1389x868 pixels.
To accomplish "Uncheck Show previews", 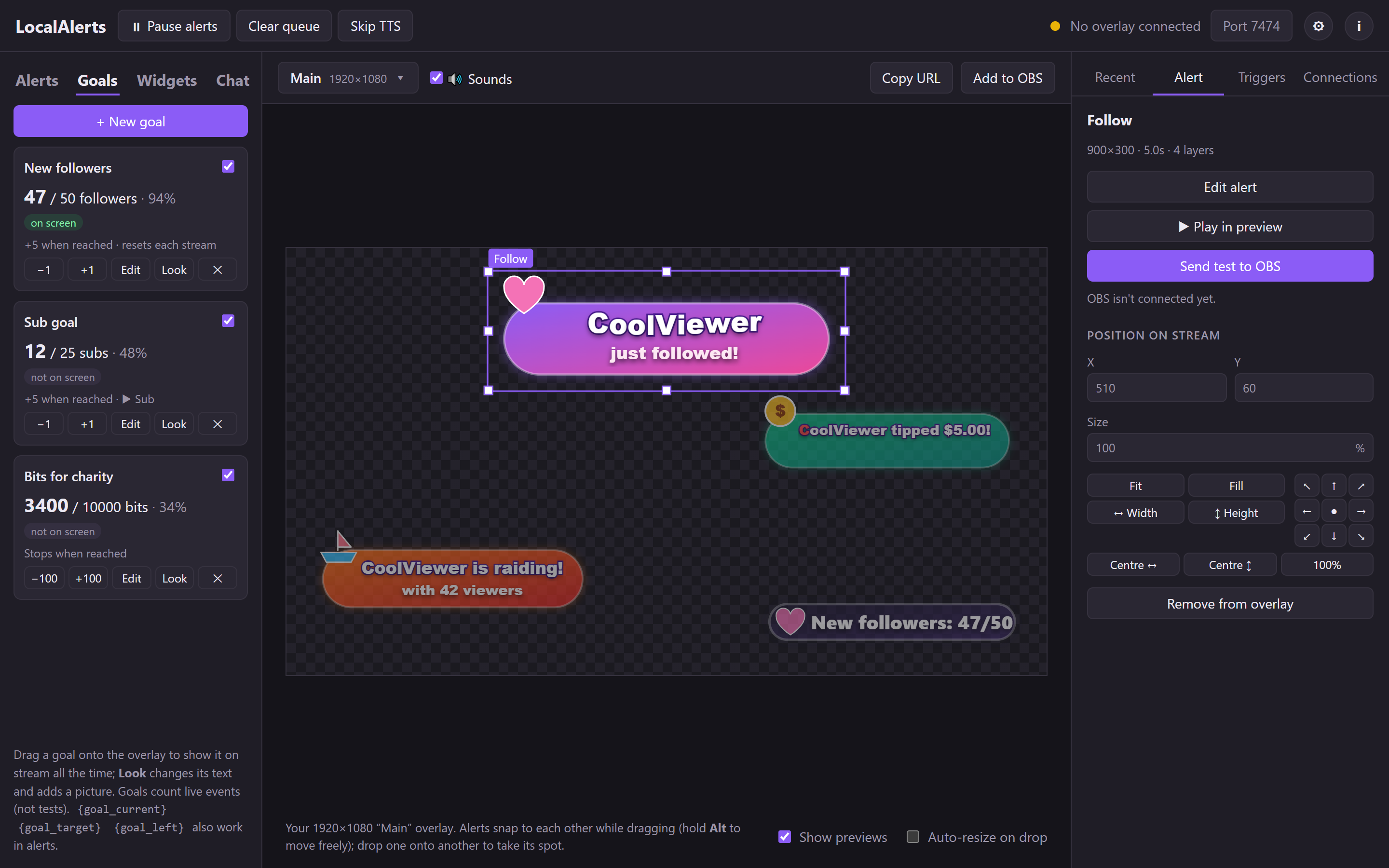I will tap(785, 837).
